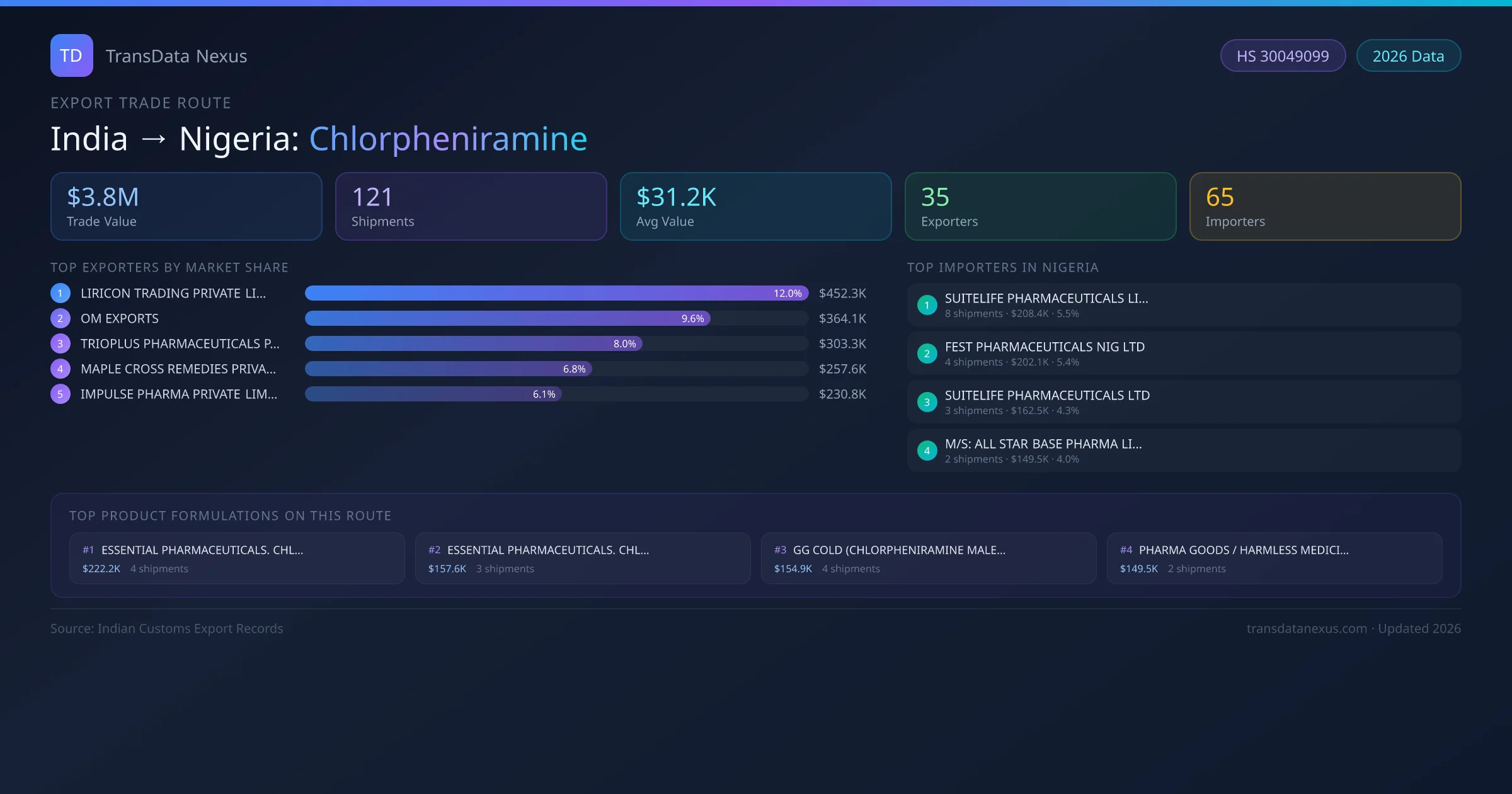Open #4 PHARMA GOODS formulation card

click(1274, 558)
